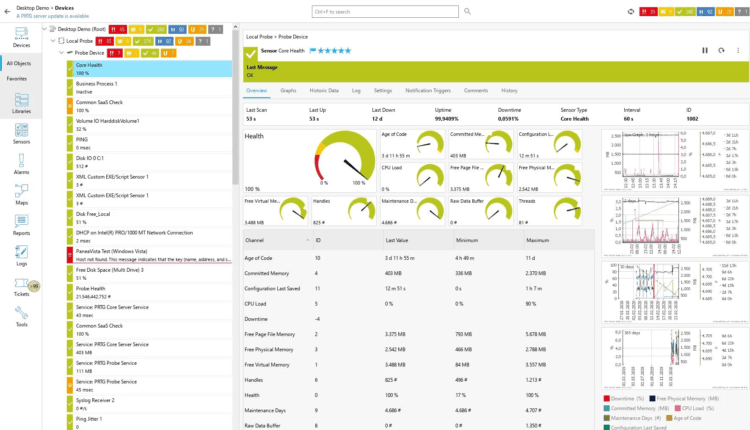Select the Favorites entry in sidebar
The height and width of the screenshot is (430, 750).
pos(17,78)
